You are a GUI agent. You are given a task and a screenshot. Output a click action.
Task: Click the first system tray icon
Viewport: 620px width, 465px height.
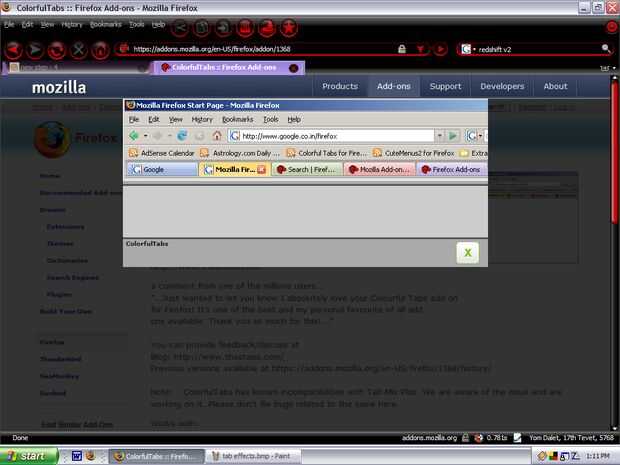[x=541, y=456]
